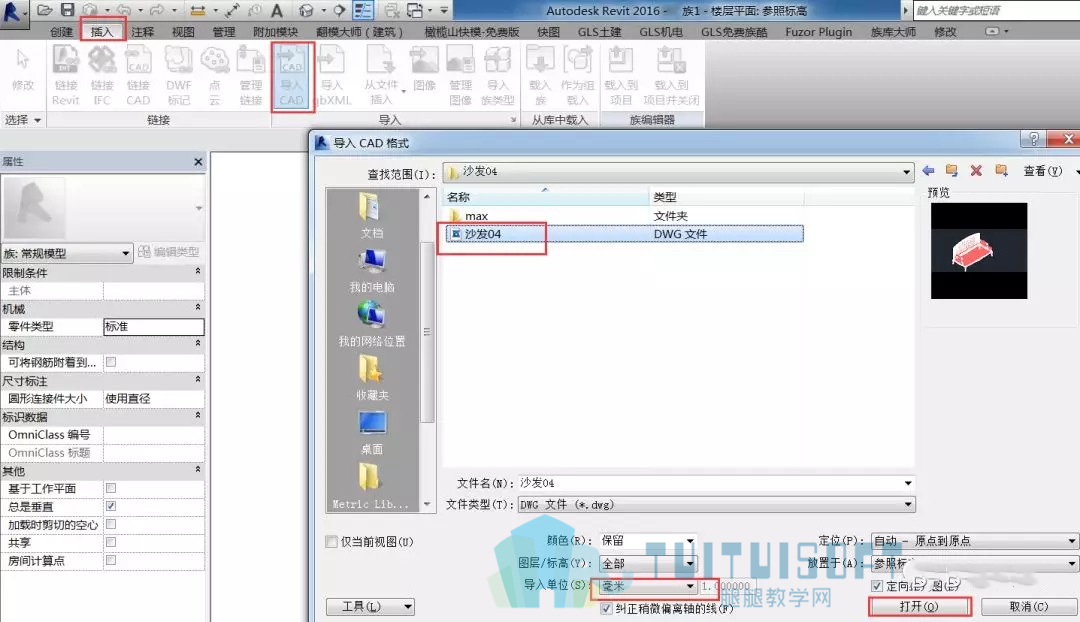
Task: Click the Link CAD ribbon icon
Action: point(138,74)
